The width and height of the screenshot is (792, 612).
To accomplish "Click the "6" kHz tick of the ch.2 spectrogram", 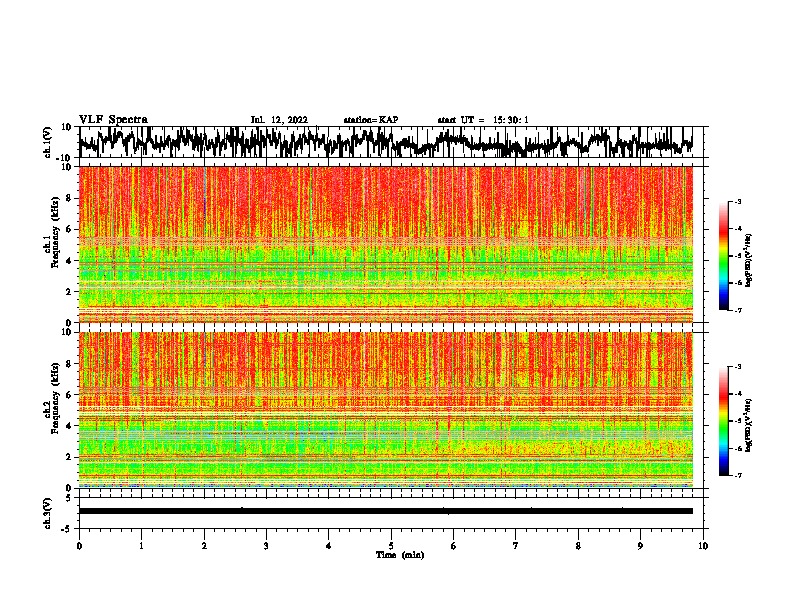I will (x=70, y=395).
